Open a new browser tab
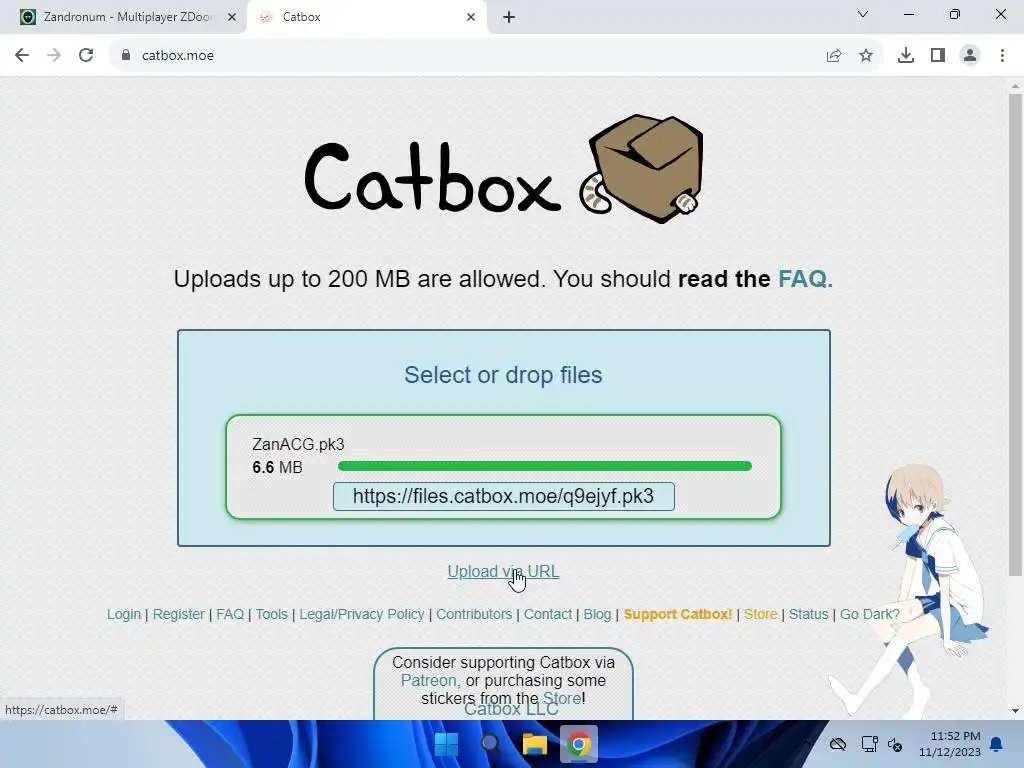The height and width of the screenshot is (768, 1024). tap(509, 17)
